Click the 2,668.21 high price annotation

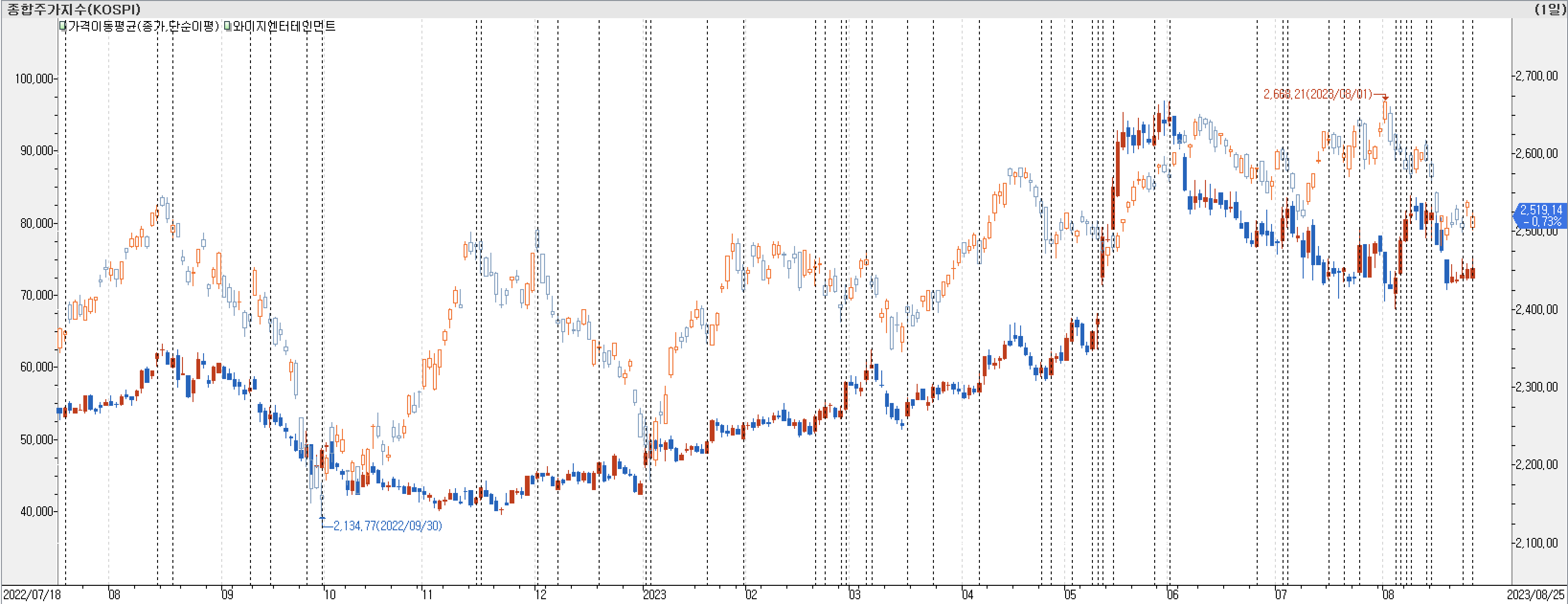[x=1317, y=94]
